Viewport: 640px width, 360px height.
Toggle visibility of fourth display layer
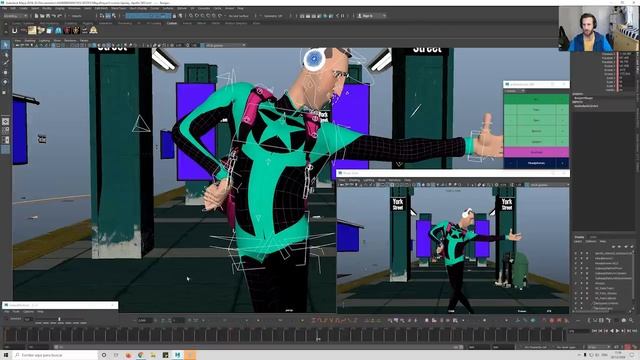pyautogui.click(x=576, y=268)
